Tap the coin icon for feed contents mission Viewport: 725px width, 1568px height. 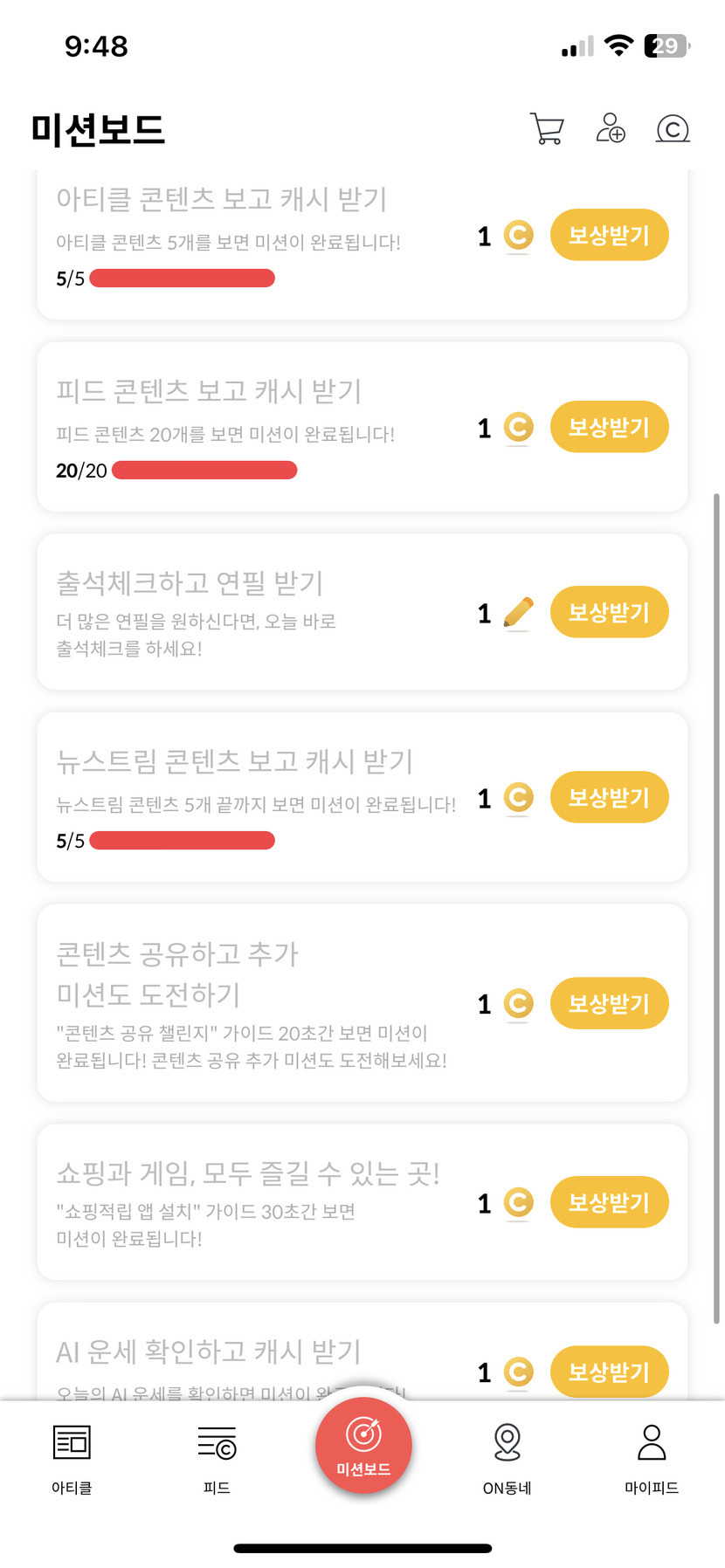[518, 428]
